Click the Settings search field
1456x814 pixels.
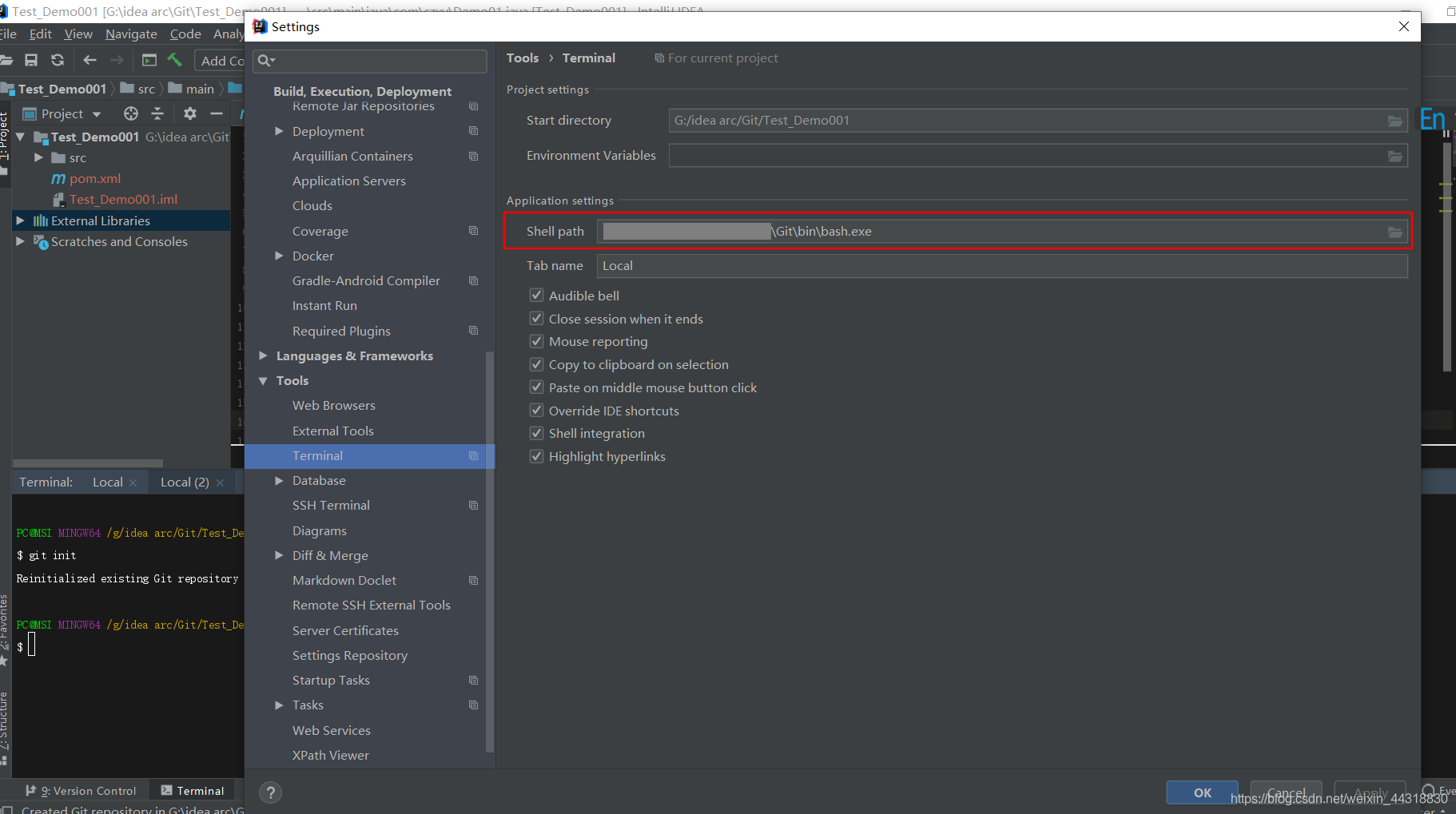click(x=370, y=61)
